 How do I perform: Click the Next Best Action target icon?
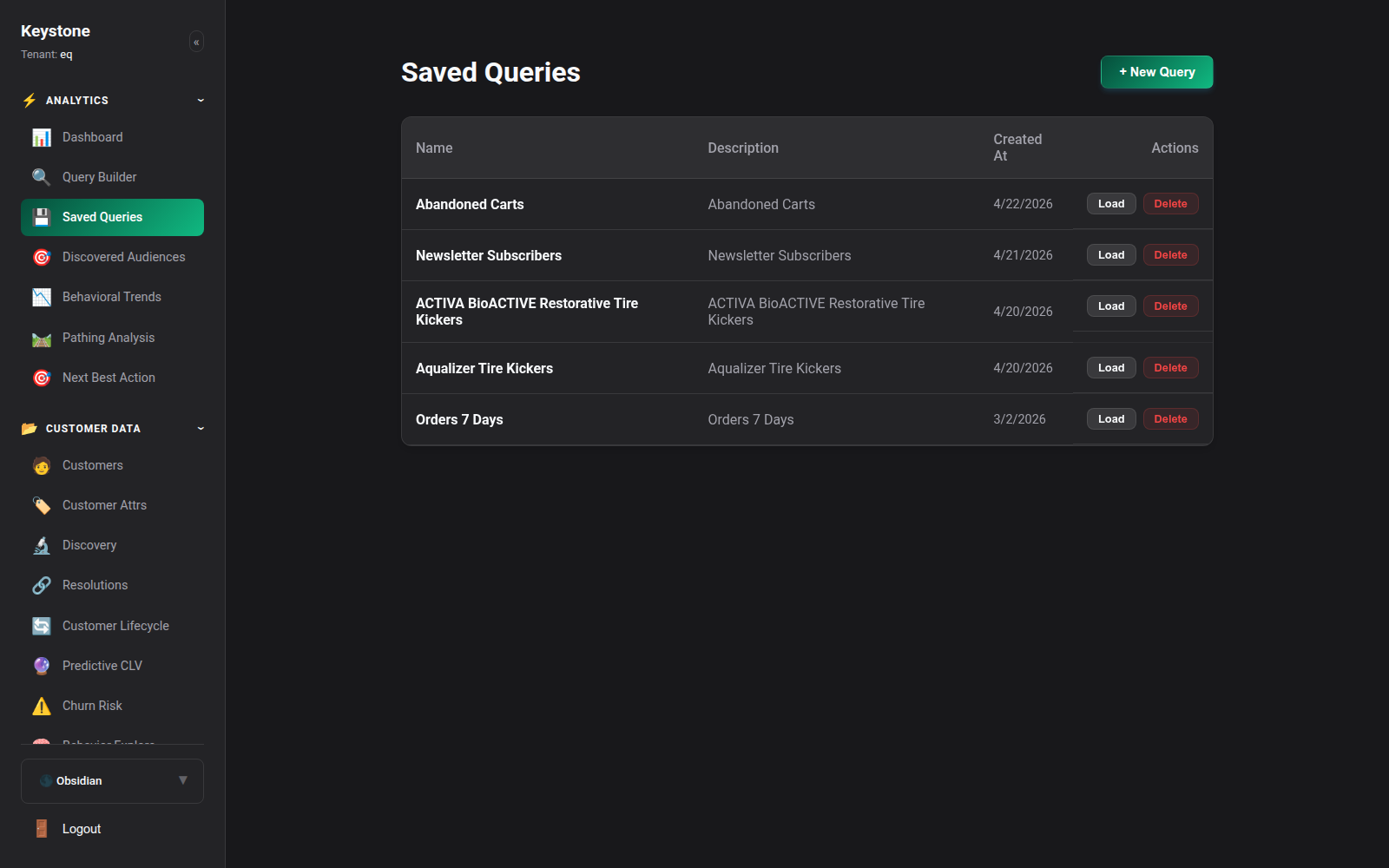[x=42, y=378]
